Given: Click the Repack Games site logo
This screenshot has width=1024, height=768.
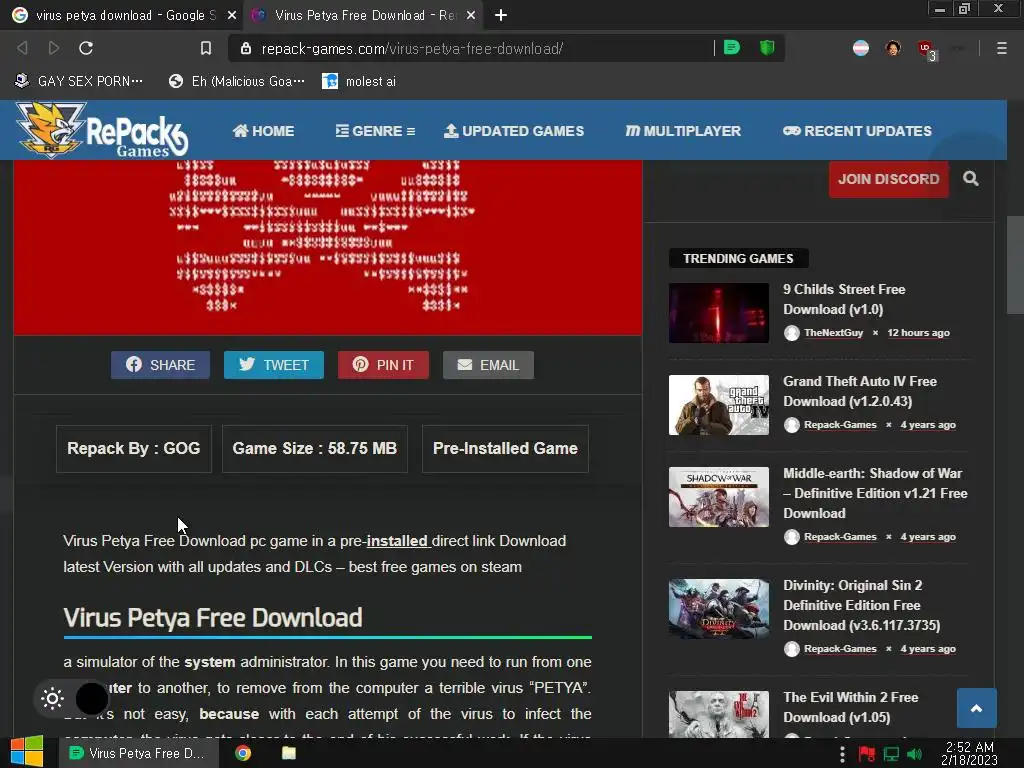Looking at the screenshot, I should click(x=102, y=130).
